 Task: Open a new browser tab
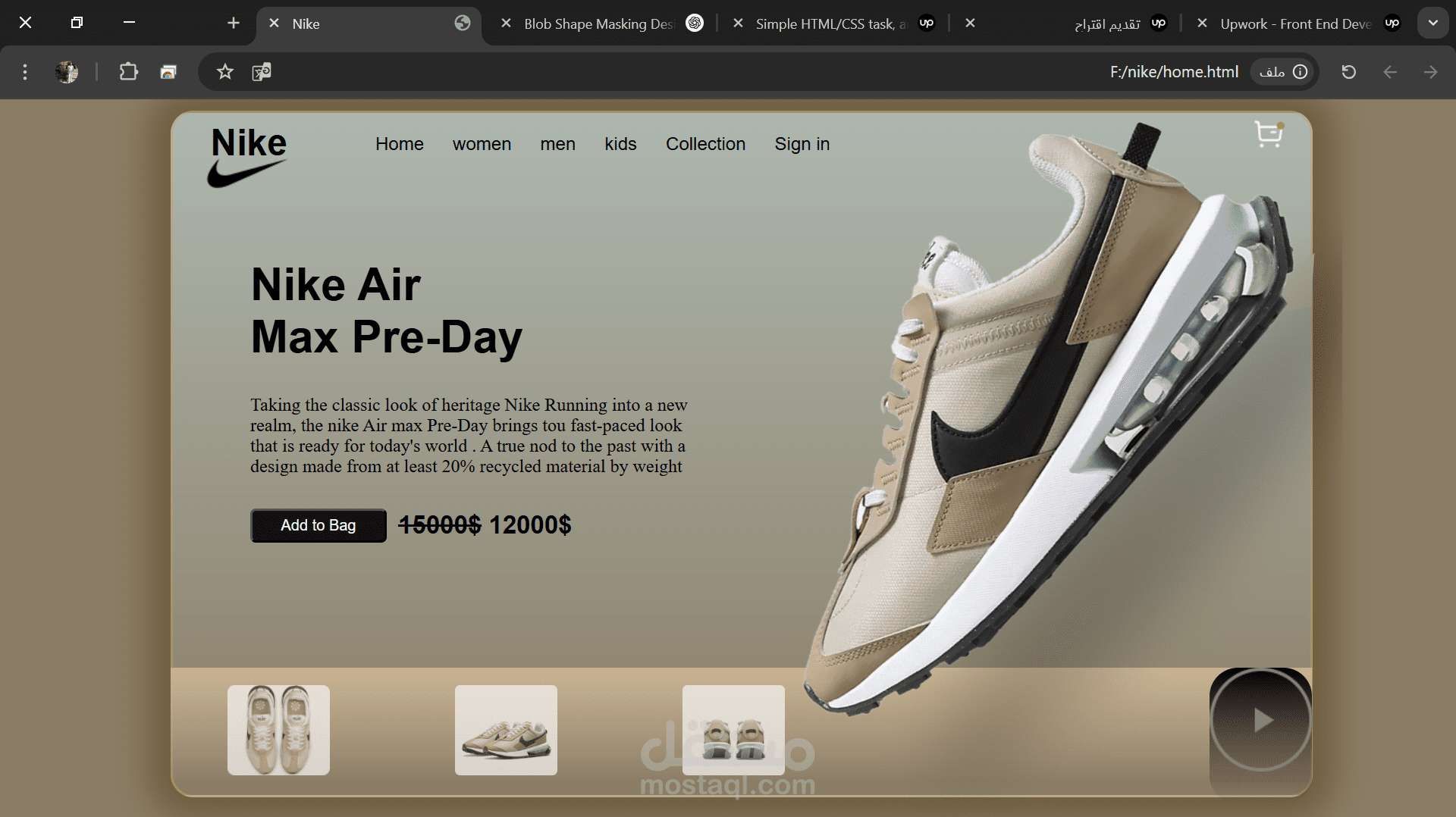tap(234, 23)
